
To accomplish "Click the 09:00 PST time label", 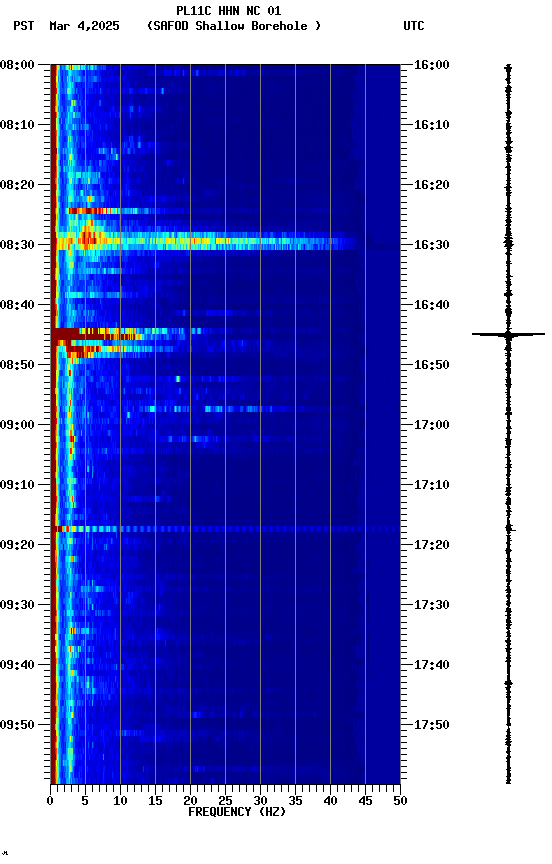I will click(x=17, y=425).
